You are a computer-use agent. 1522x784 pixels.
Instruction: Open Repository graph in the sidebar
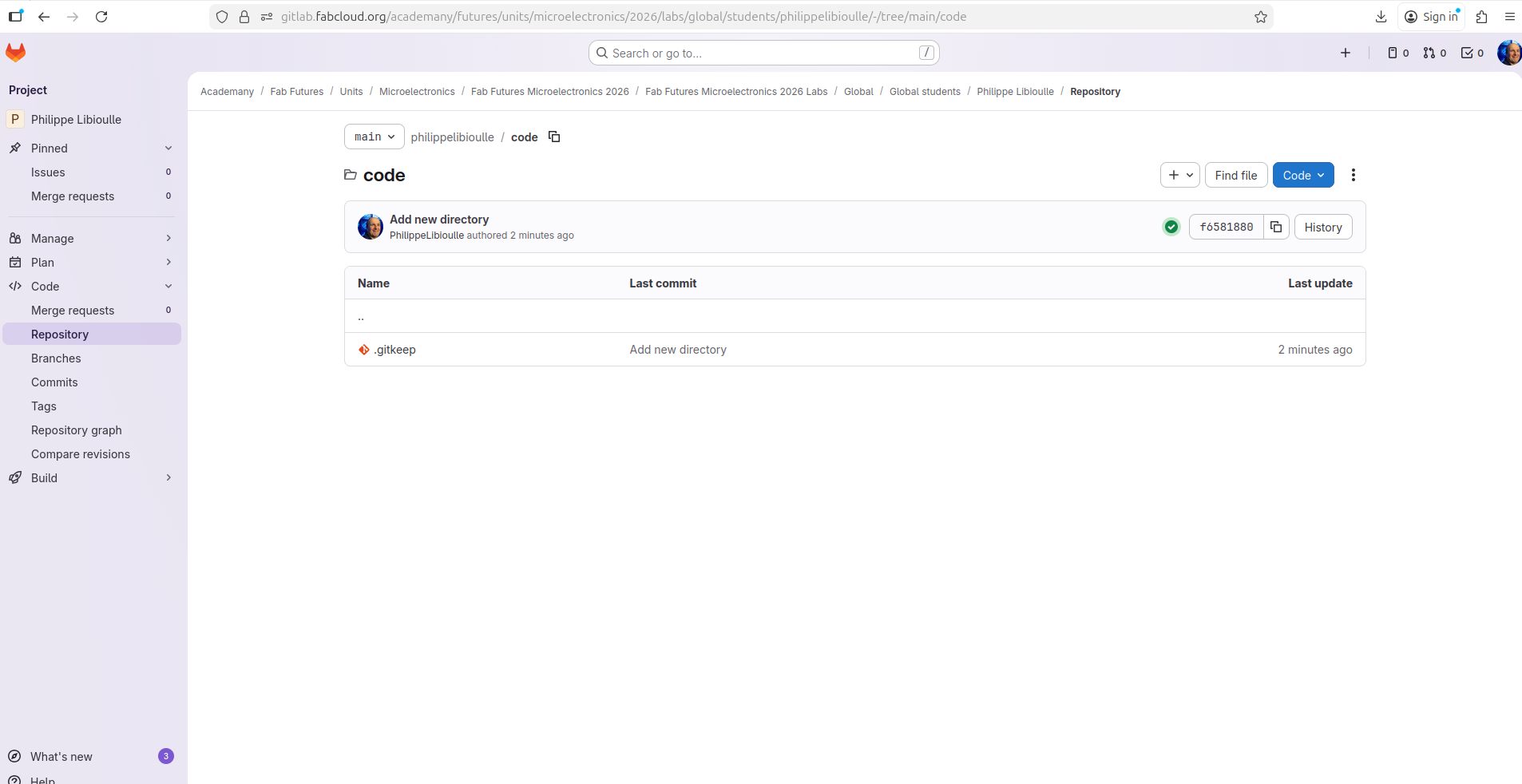[x=77, y=430]
